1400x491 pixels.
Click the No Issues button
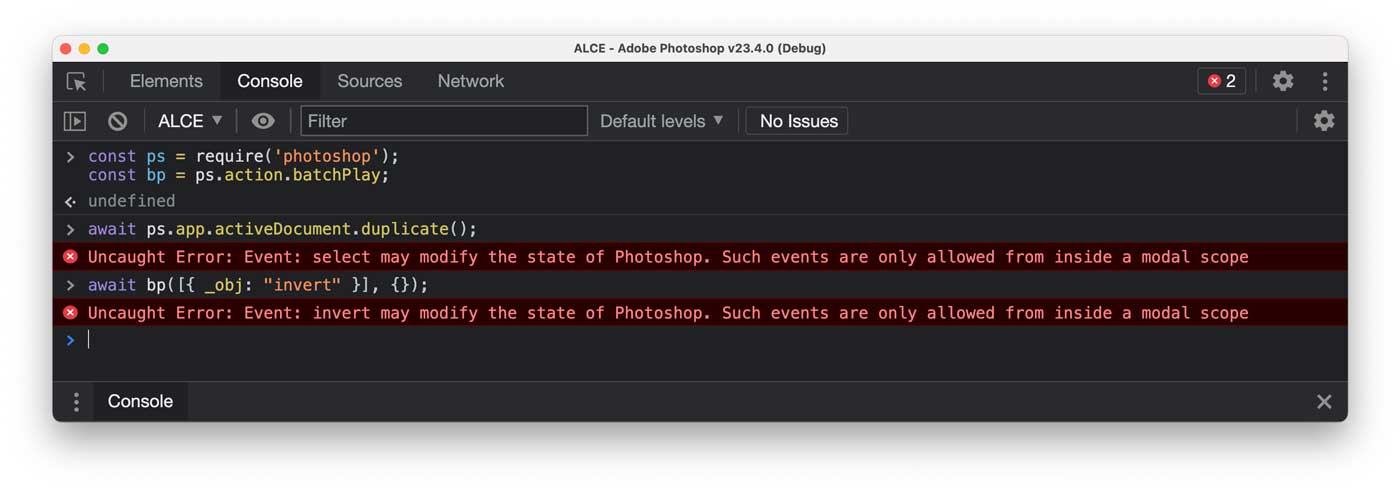[798, 121]
